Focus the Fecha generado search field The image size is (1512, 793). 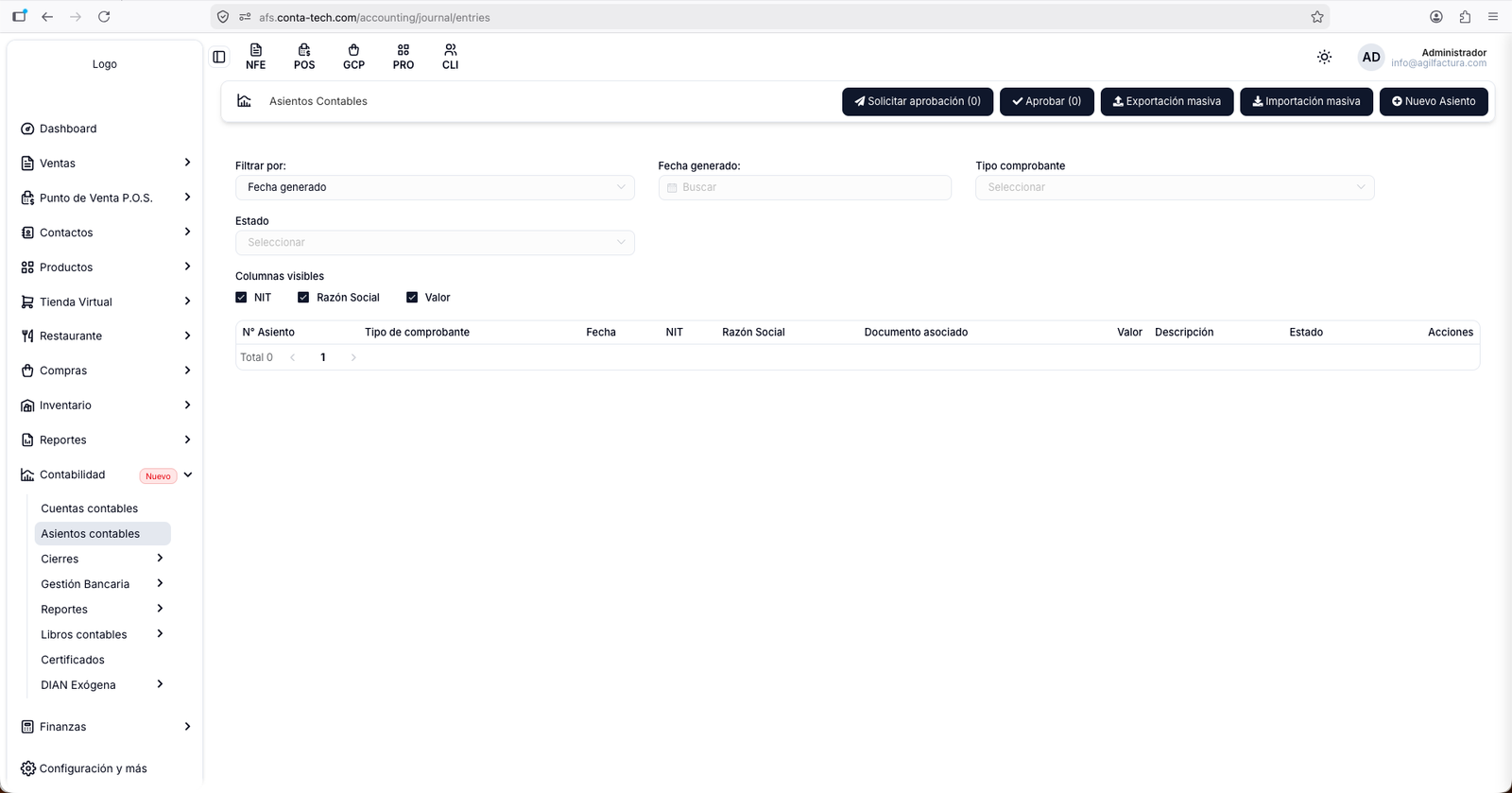tap(805, 187)
